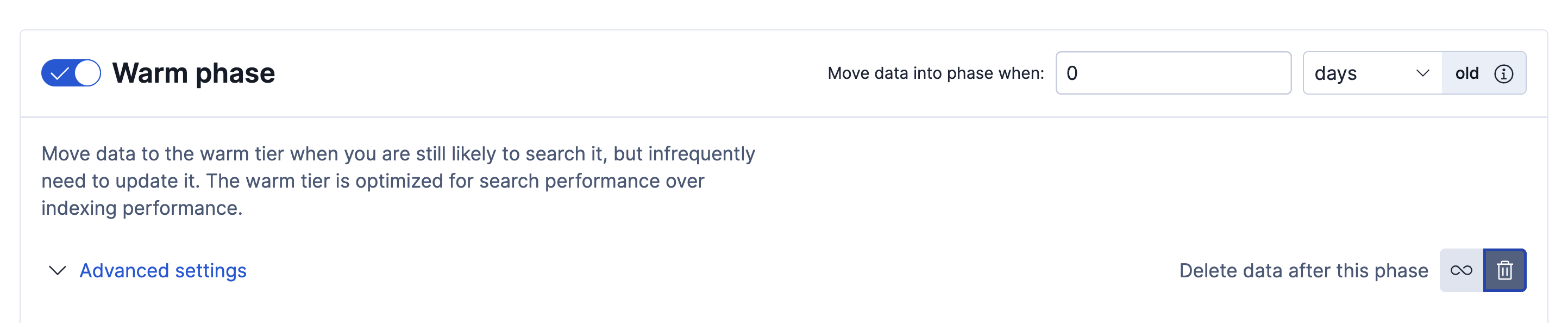Click the "old" label beside the days selector
The image size is (1568, 323).
point(1466,74)
